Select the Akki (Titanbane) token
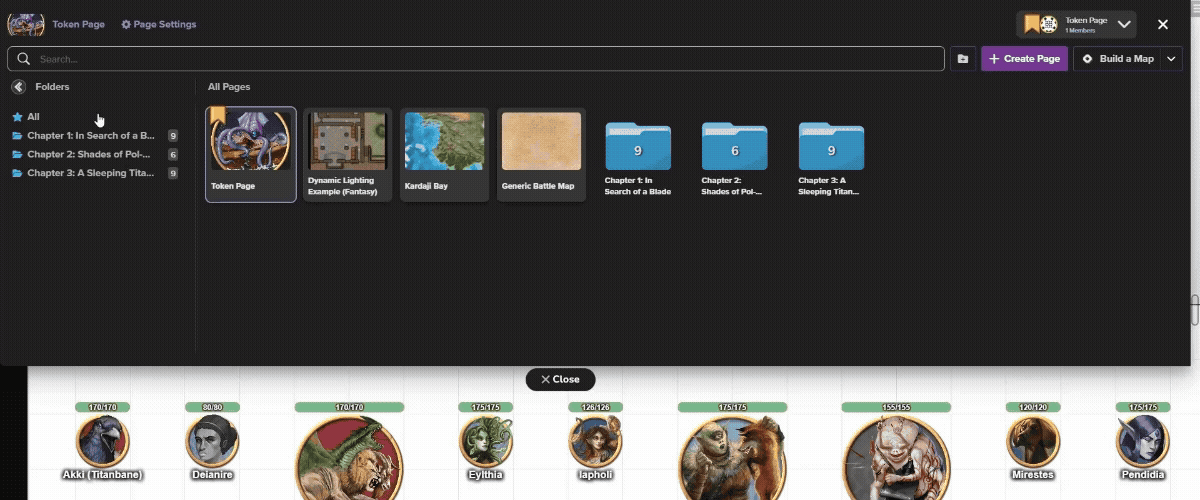The width and height of the screenshot is (1200, 500). pos(102,441)
